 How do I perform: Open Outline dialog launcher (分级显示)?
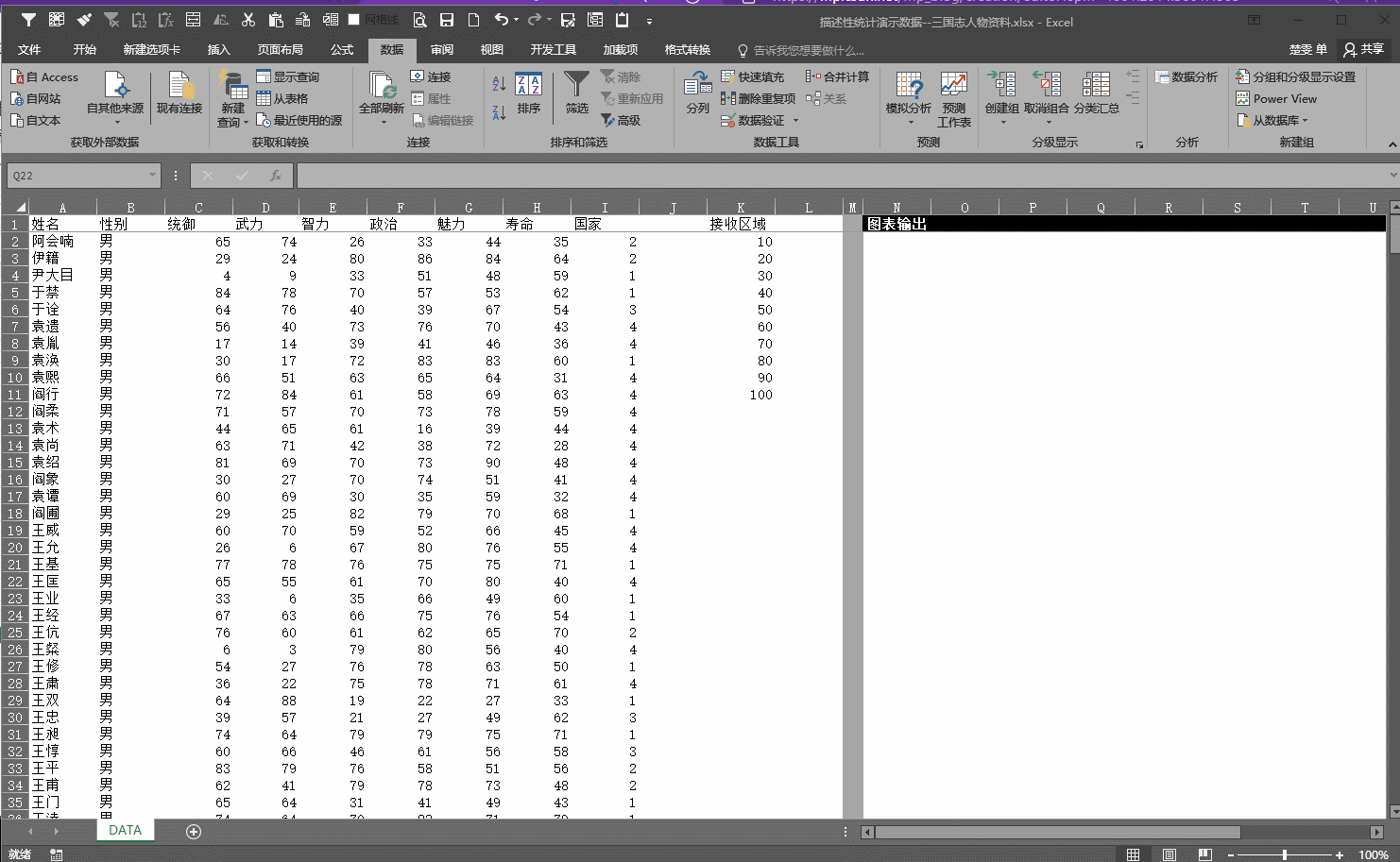[1139, 144]
